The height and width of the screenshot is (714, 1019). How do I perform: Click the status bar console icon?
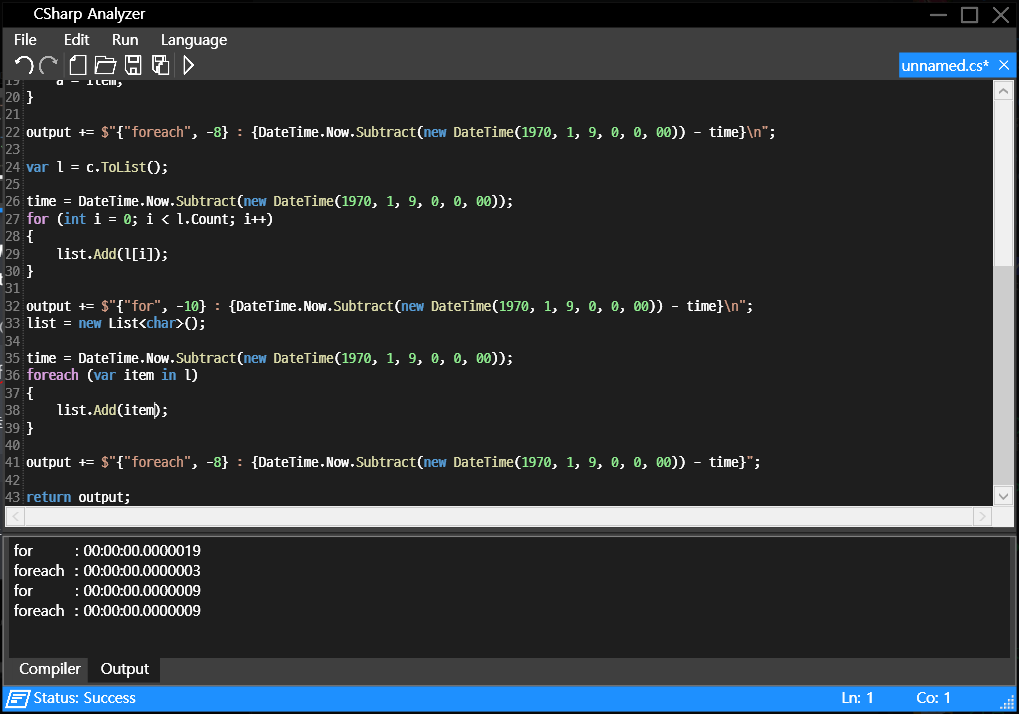pos(18,698)
